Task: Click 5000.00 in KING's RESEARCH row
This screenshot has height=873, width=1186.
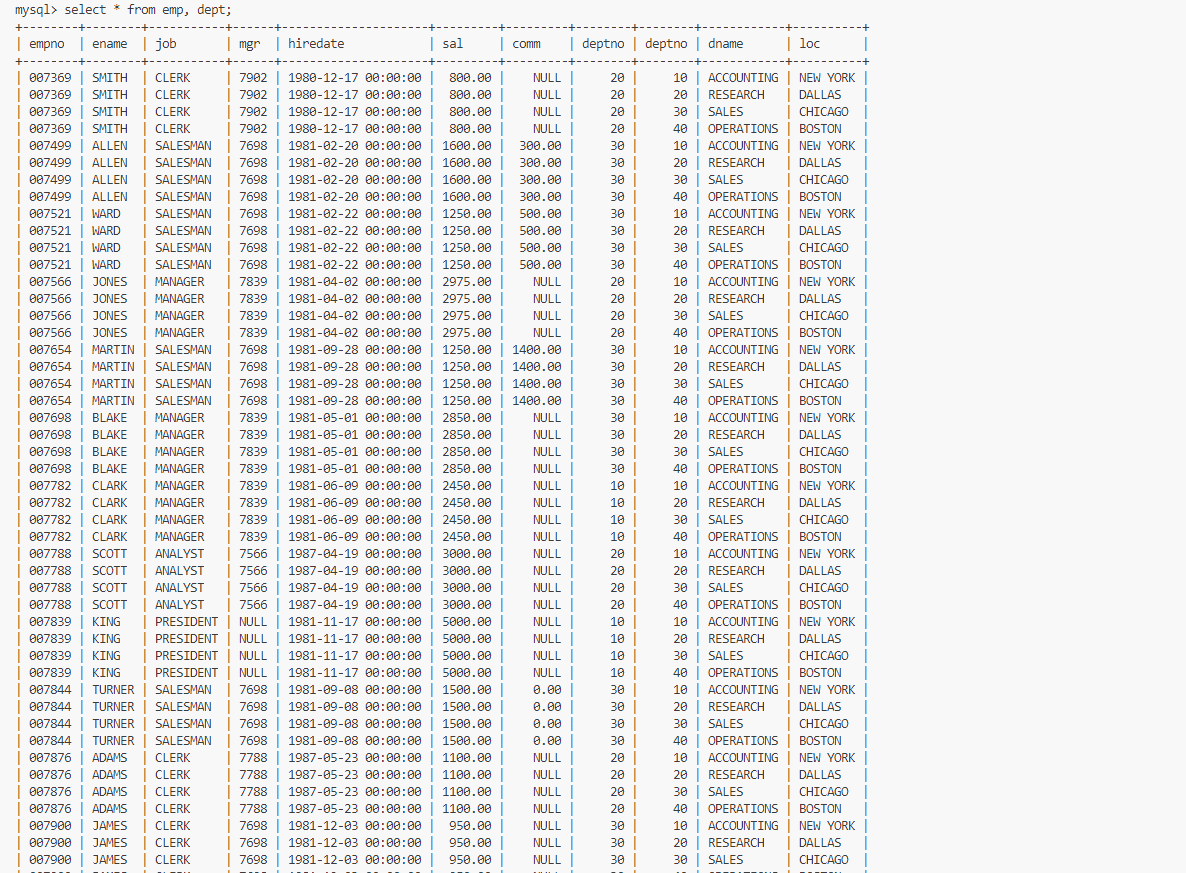Action: [x=467, y=639]
